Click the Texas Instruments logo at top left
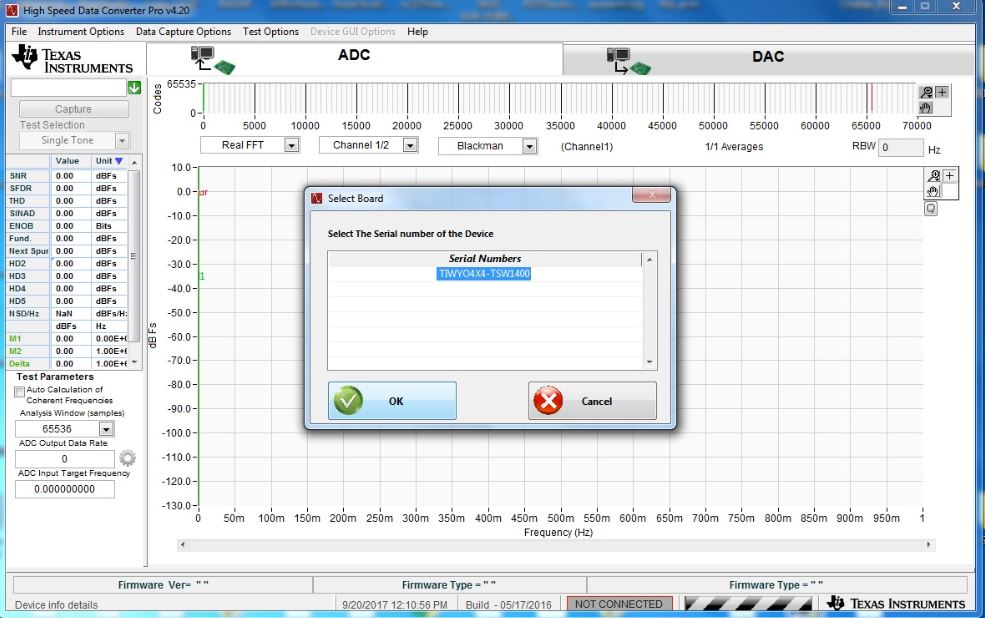985x618 pixels. tap(73, 59)
